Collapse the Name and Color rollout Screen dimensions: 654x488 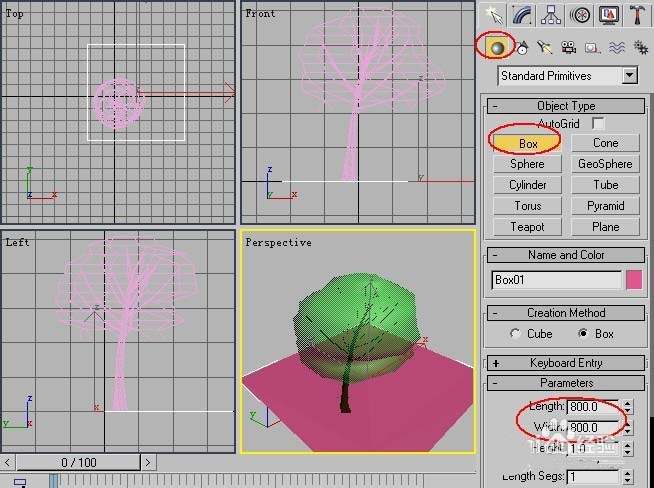(566, 255)
